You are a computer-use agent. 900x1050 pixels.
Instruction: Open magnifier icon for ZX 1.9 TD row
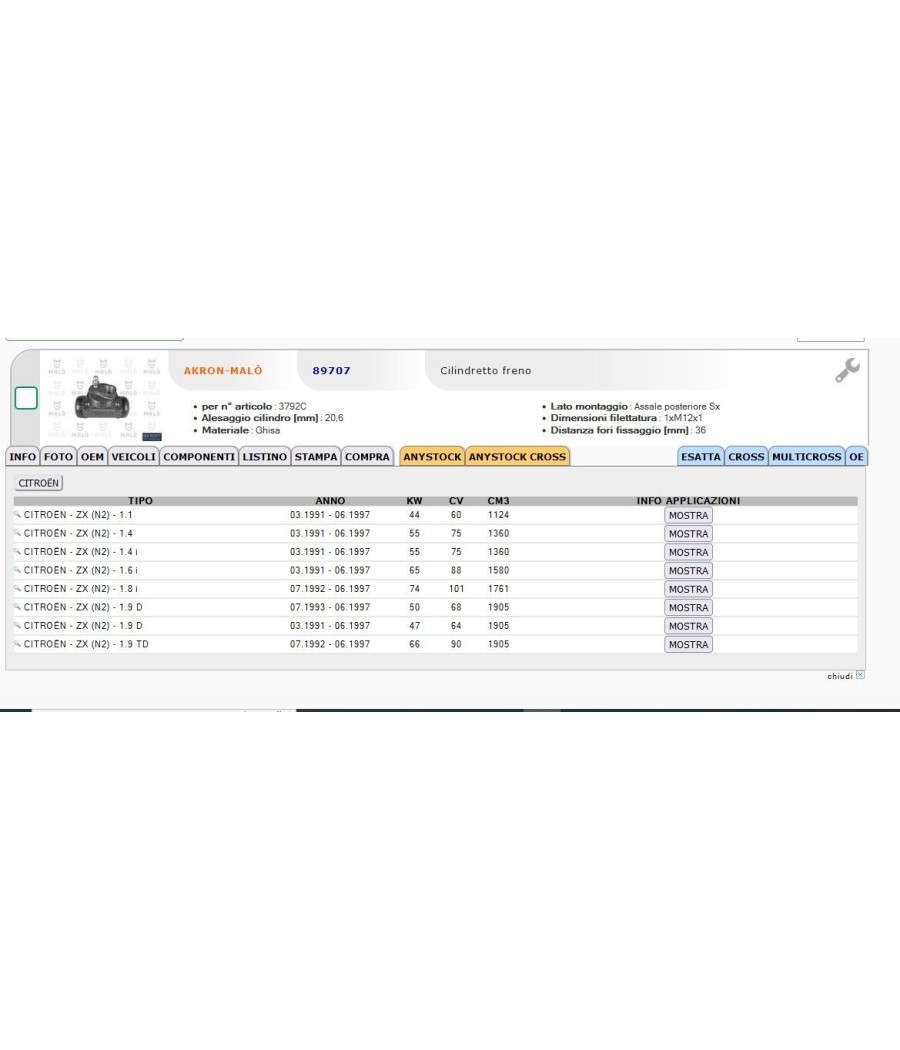[x=17, y=644]
